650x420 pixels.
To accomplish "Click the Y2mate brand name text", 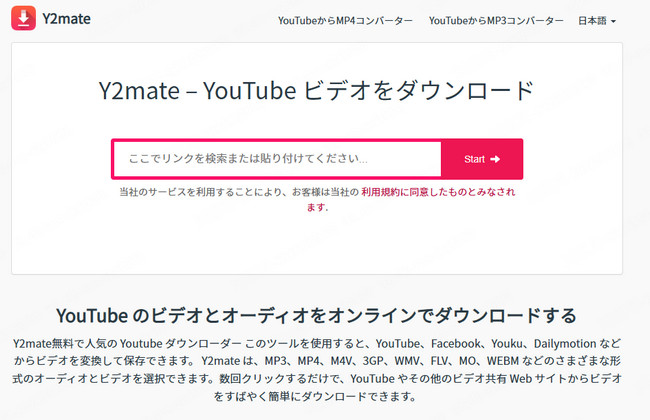I will tap(66, 19).
